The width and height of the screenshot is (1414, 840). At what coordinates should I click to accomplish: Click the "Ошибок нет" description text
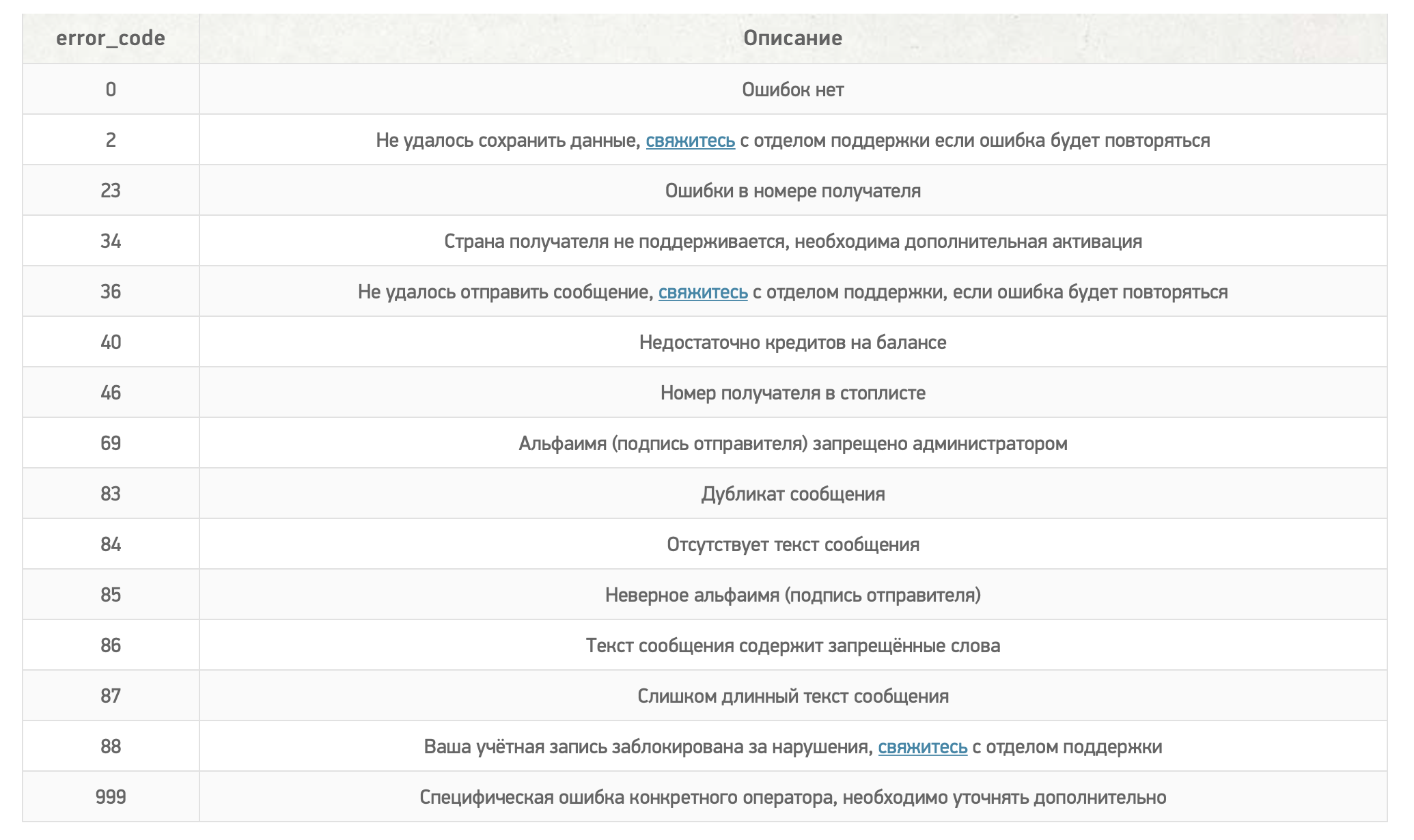pyautogui.click(x=792, y=90)
